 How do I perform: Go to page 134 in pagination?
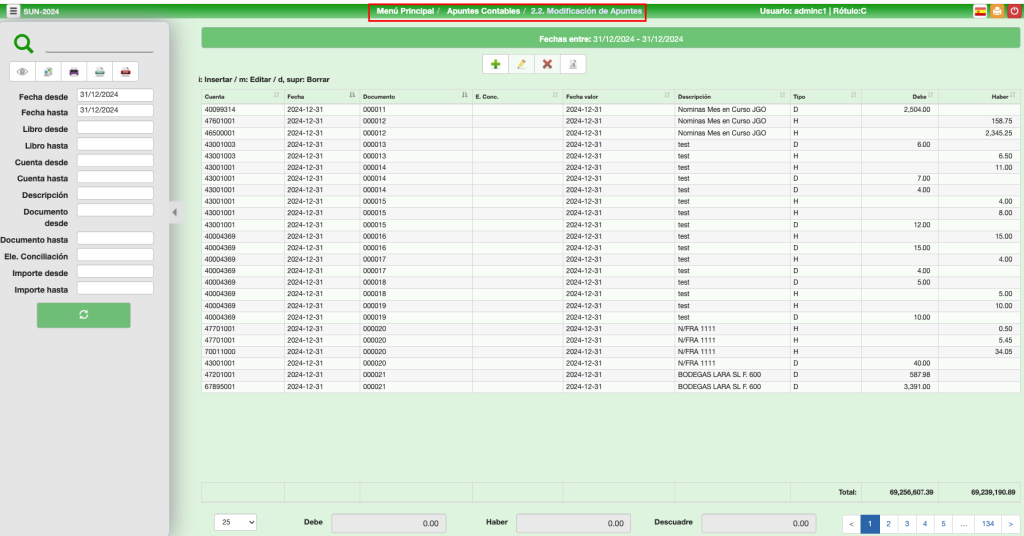coord(988,522)
